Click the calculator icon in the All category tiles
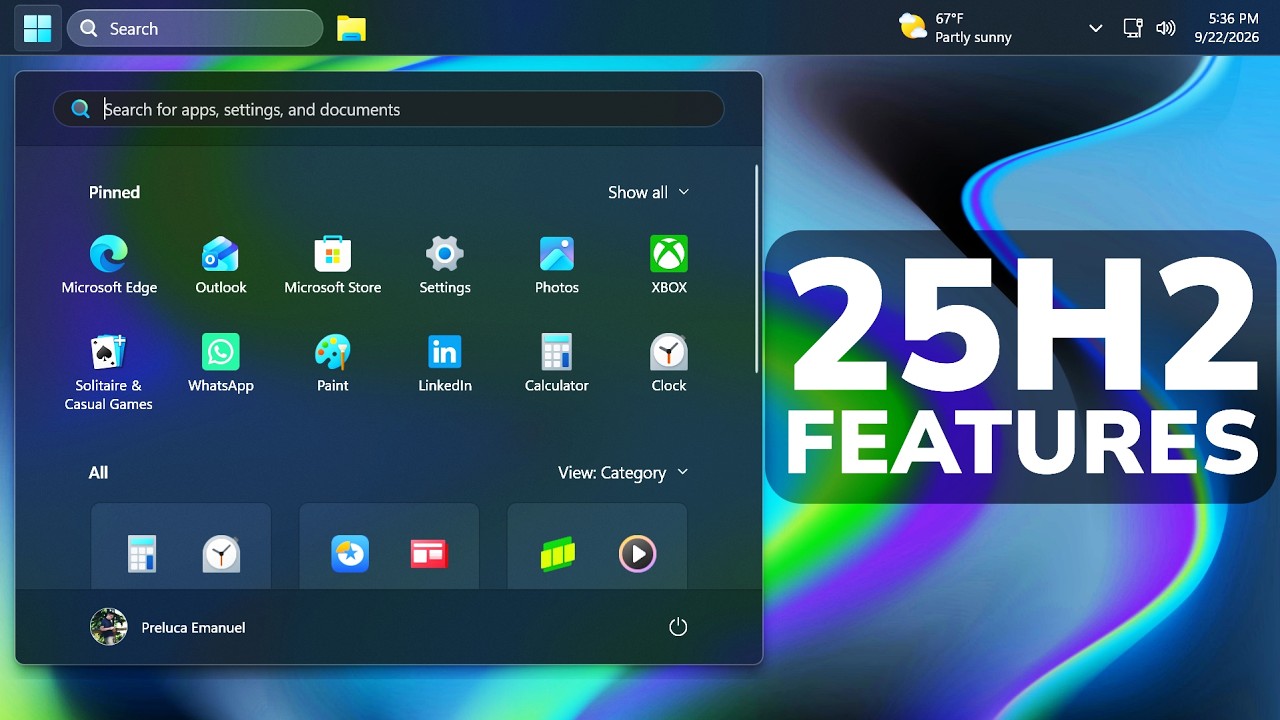The height and width of the screenshot is (720, 1280). [142, 554]
